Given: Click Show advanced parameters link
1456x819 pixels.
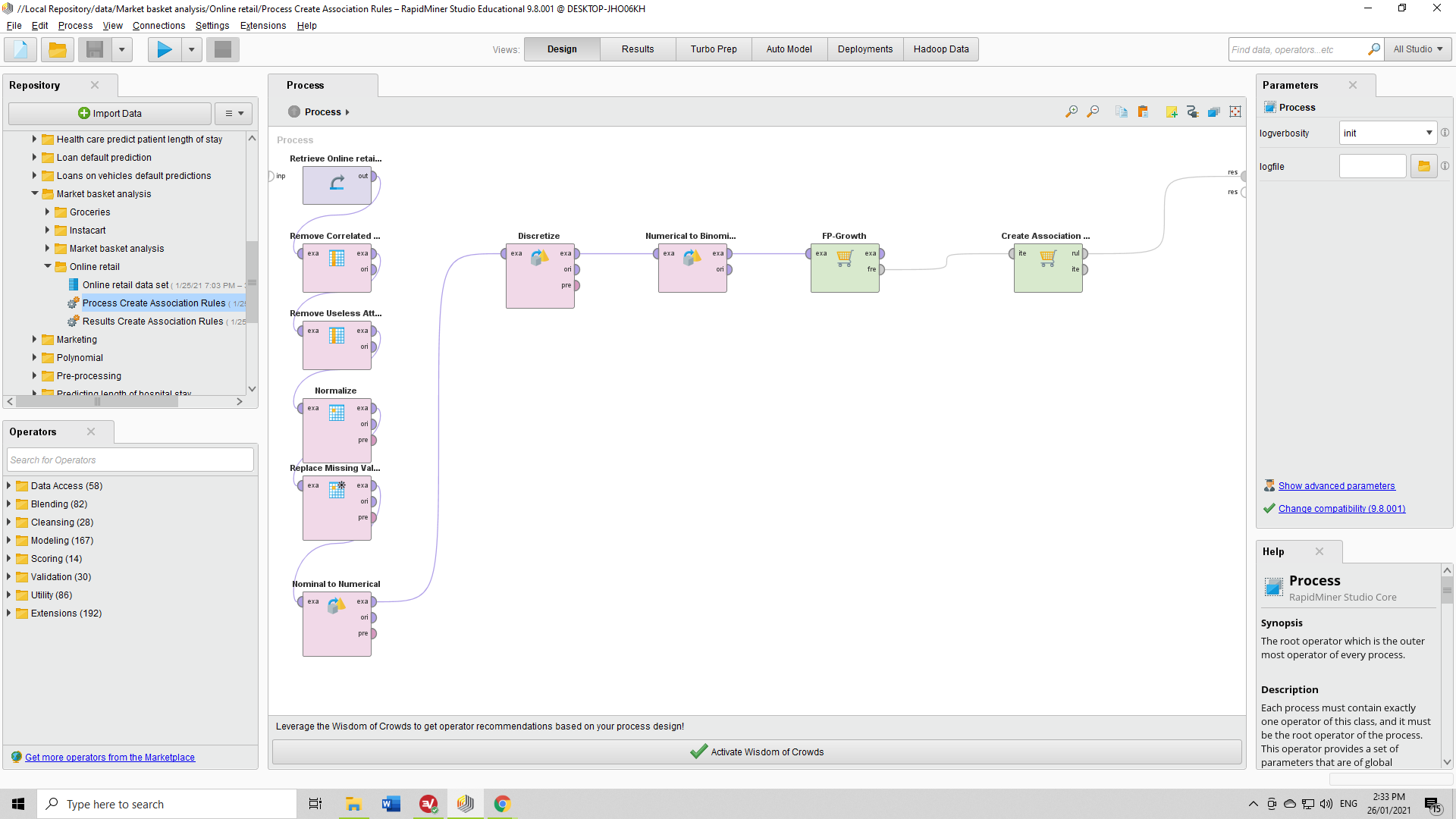Looking at the screenshot, I should pos(1336,486).
